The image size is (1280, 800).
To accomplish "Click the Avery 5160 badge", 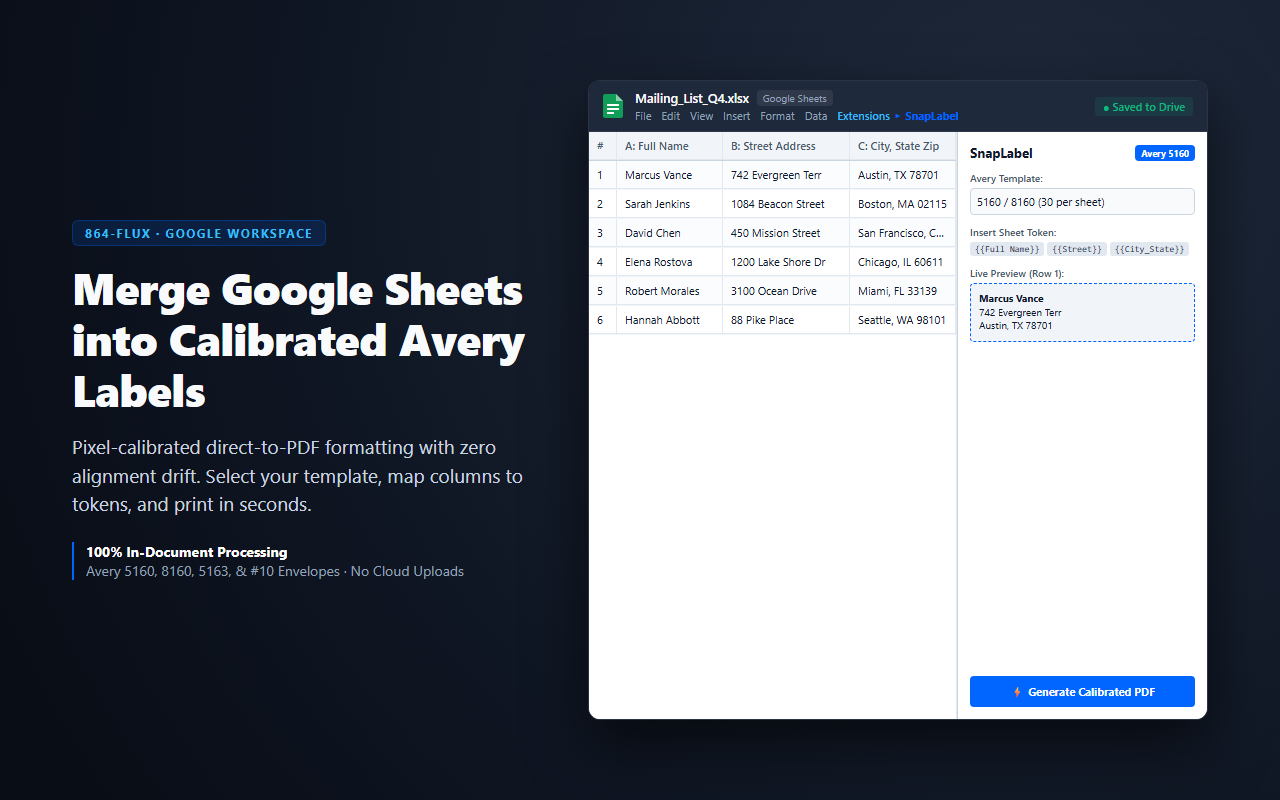I will [1165, 153].
